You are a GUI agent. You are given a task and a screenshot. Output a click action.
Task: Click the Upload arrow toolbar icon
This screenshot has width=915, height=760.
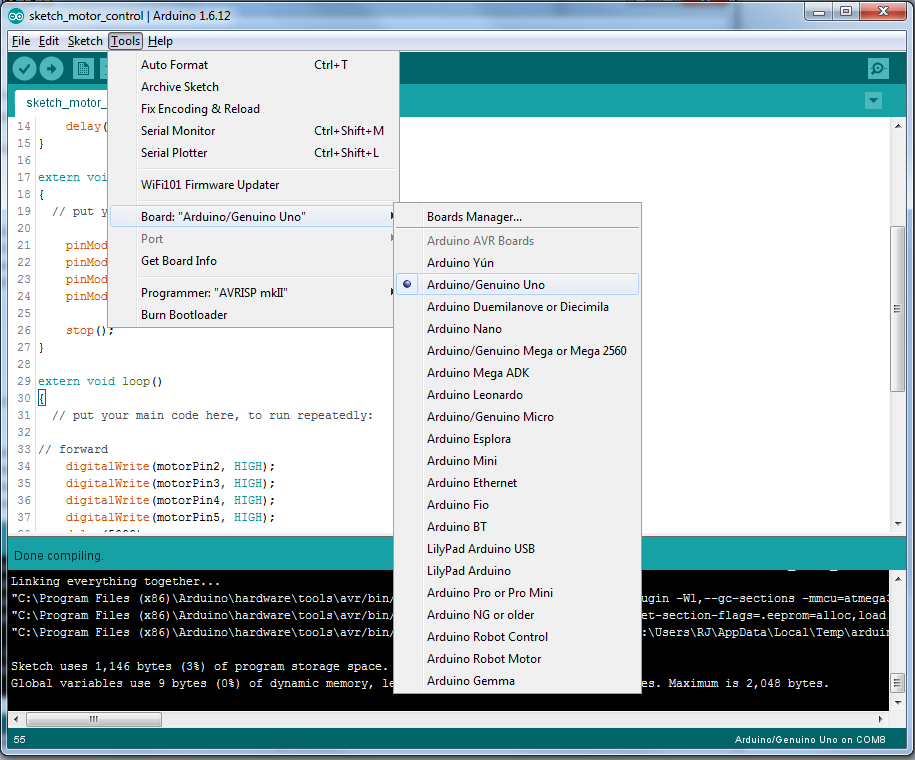pos(52,68)
